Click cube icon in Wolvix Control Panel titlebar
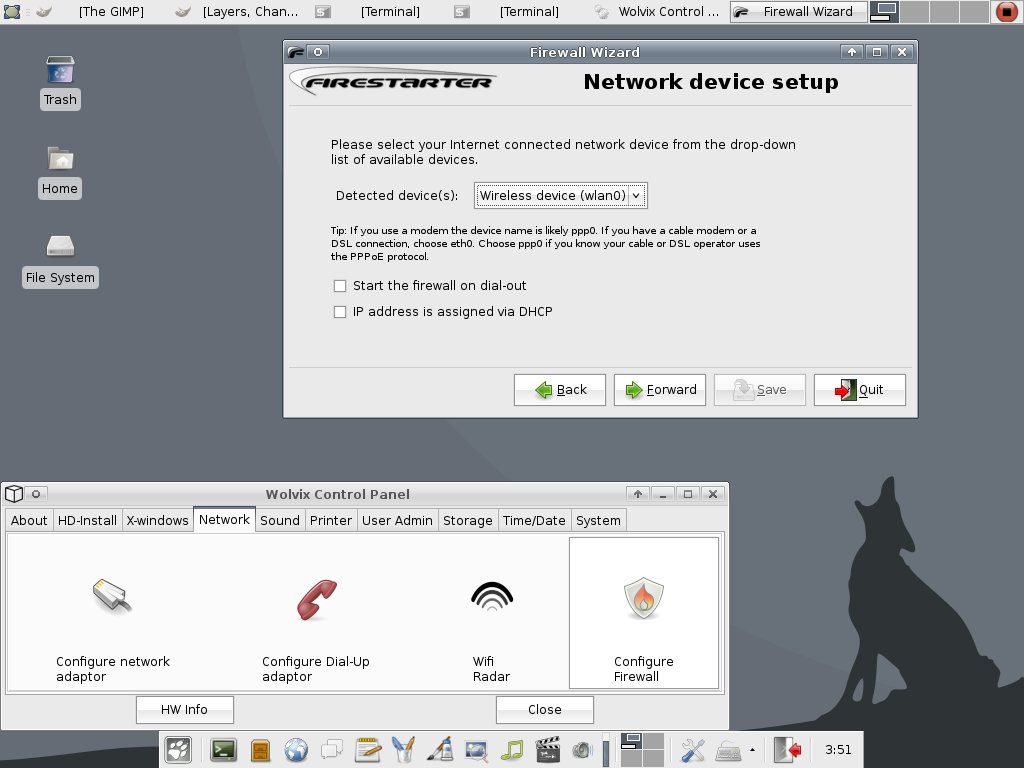The height and width of the screenshot is (768, 1024). (x=14, y=494)
